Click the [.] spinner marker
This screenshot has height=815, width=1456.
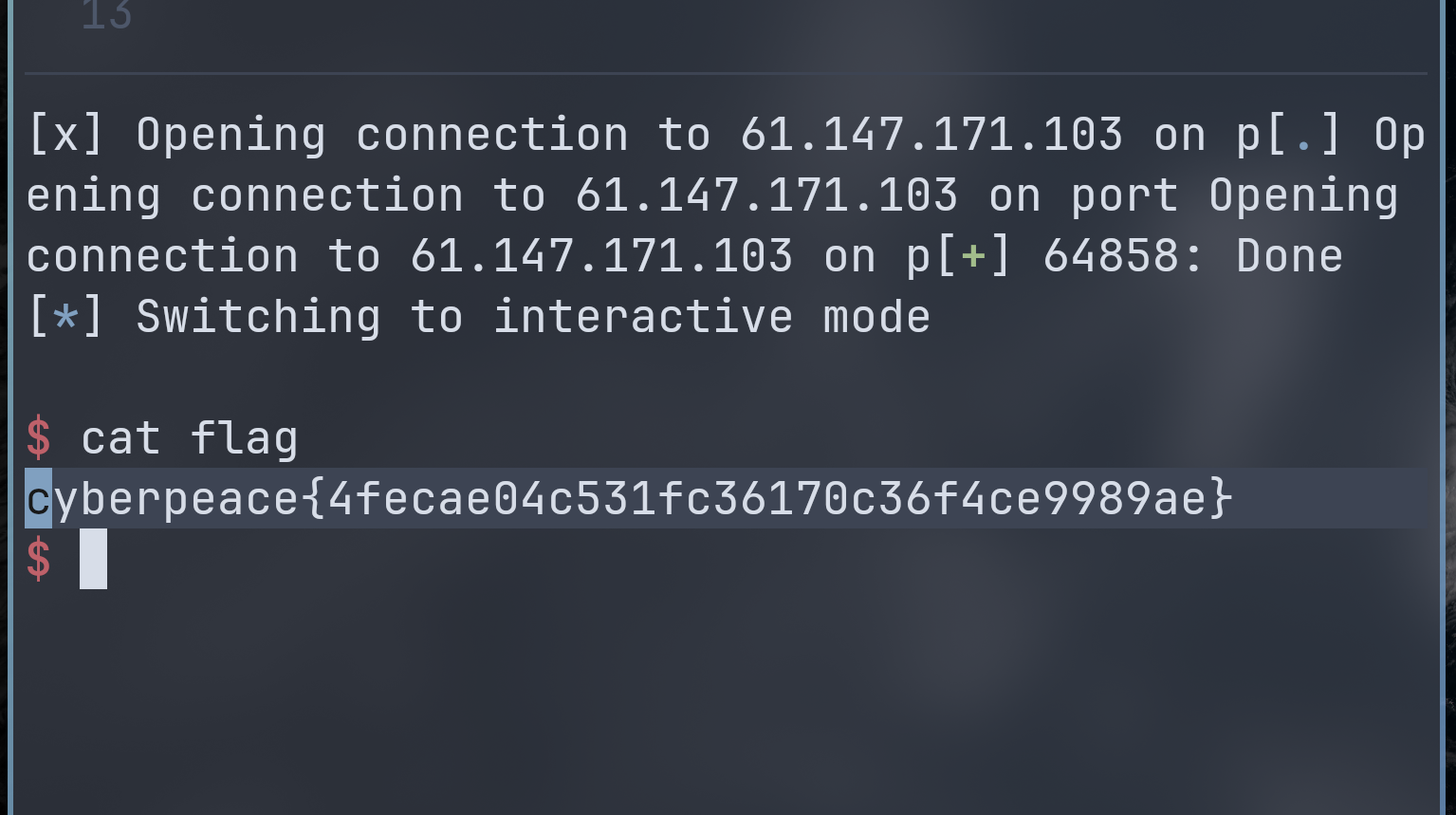(x=1304, y=135)
